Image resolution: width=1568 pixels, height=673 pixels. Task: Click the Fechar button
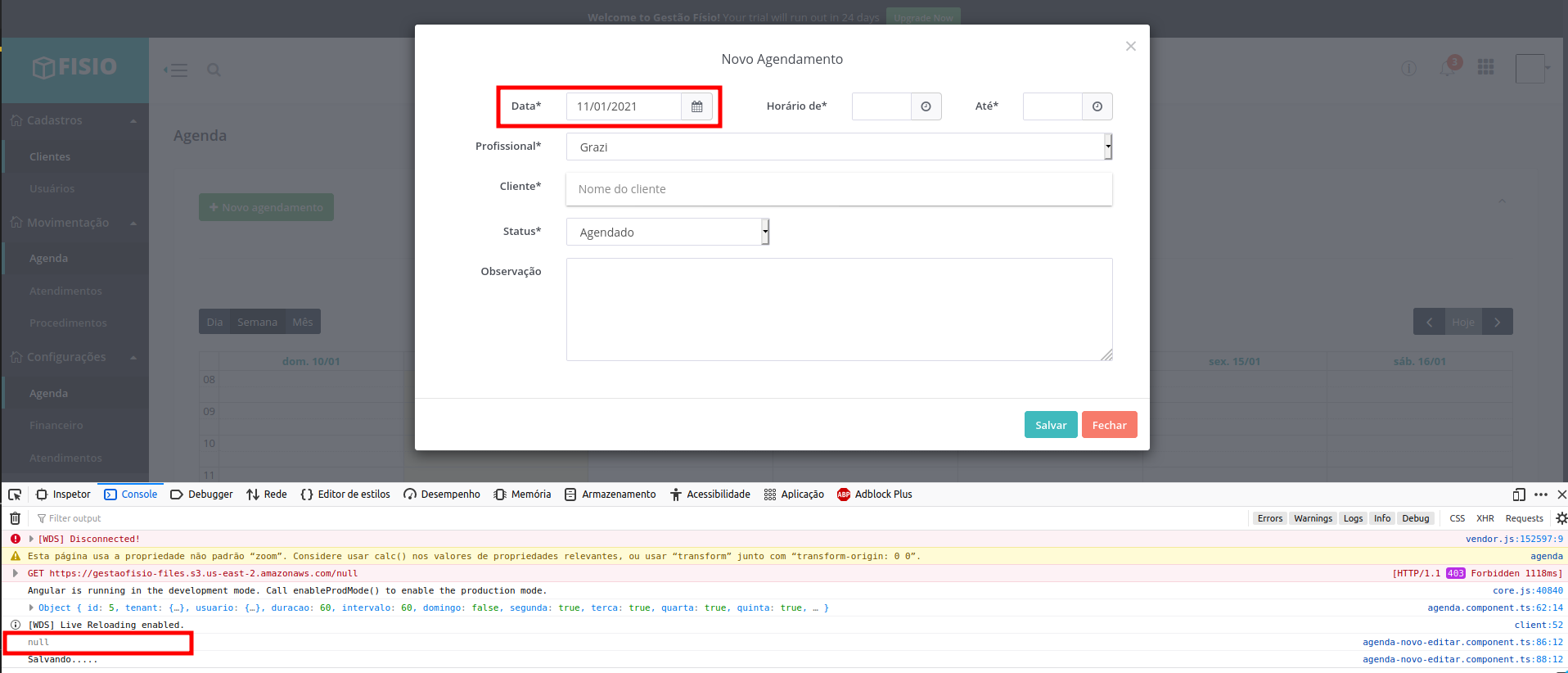(x=1109, y=425)
